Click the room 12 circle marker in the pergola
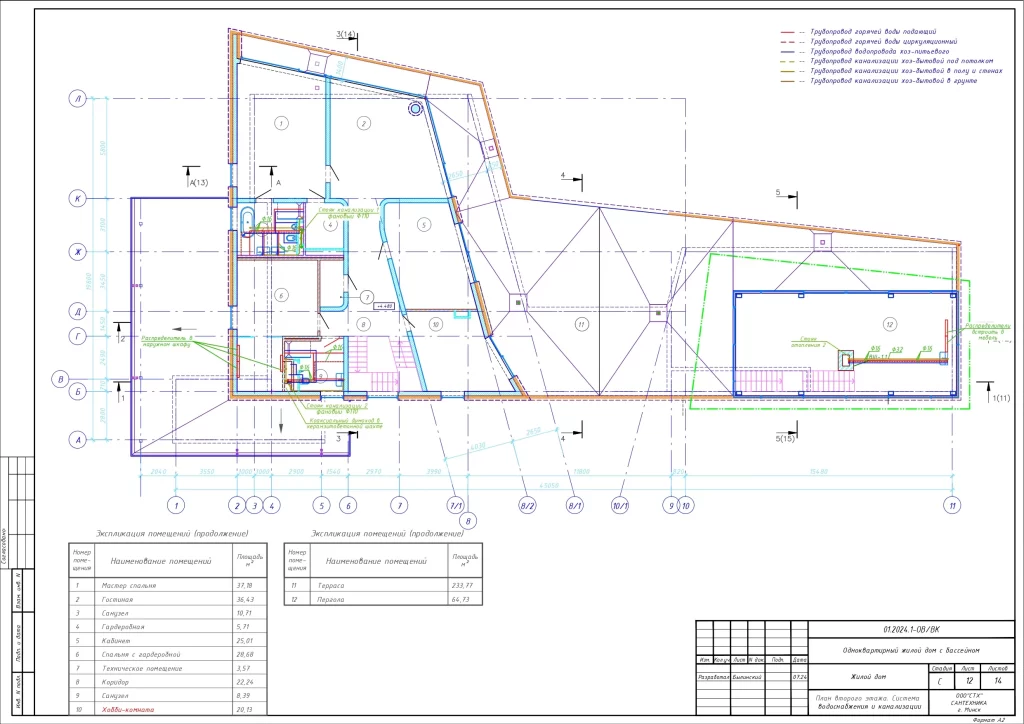This screenshot has height=724, width=1024. click(x=886, y=323)
